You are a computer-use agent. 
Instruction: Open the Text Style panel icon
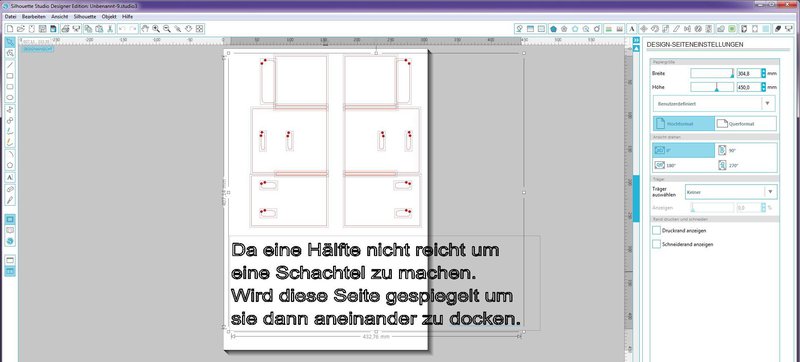pos(632,29)
